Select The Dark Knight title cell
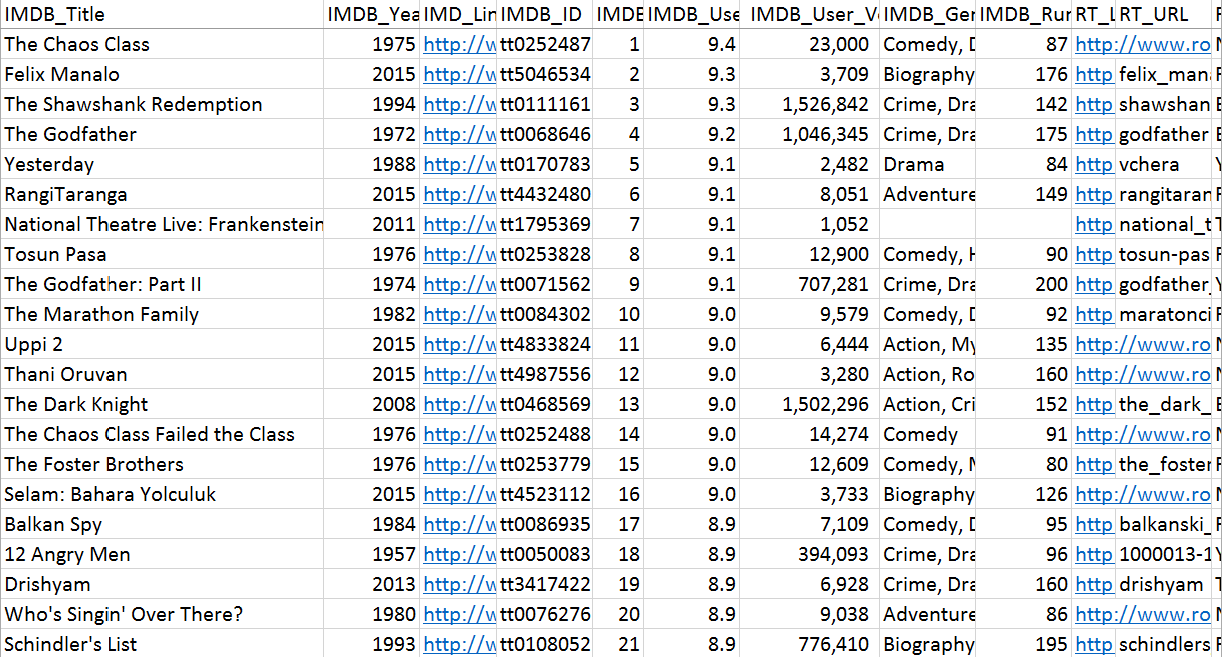The width and height of the screenshot is (1224, 657). pyautogui.click(x=163, y=404)
